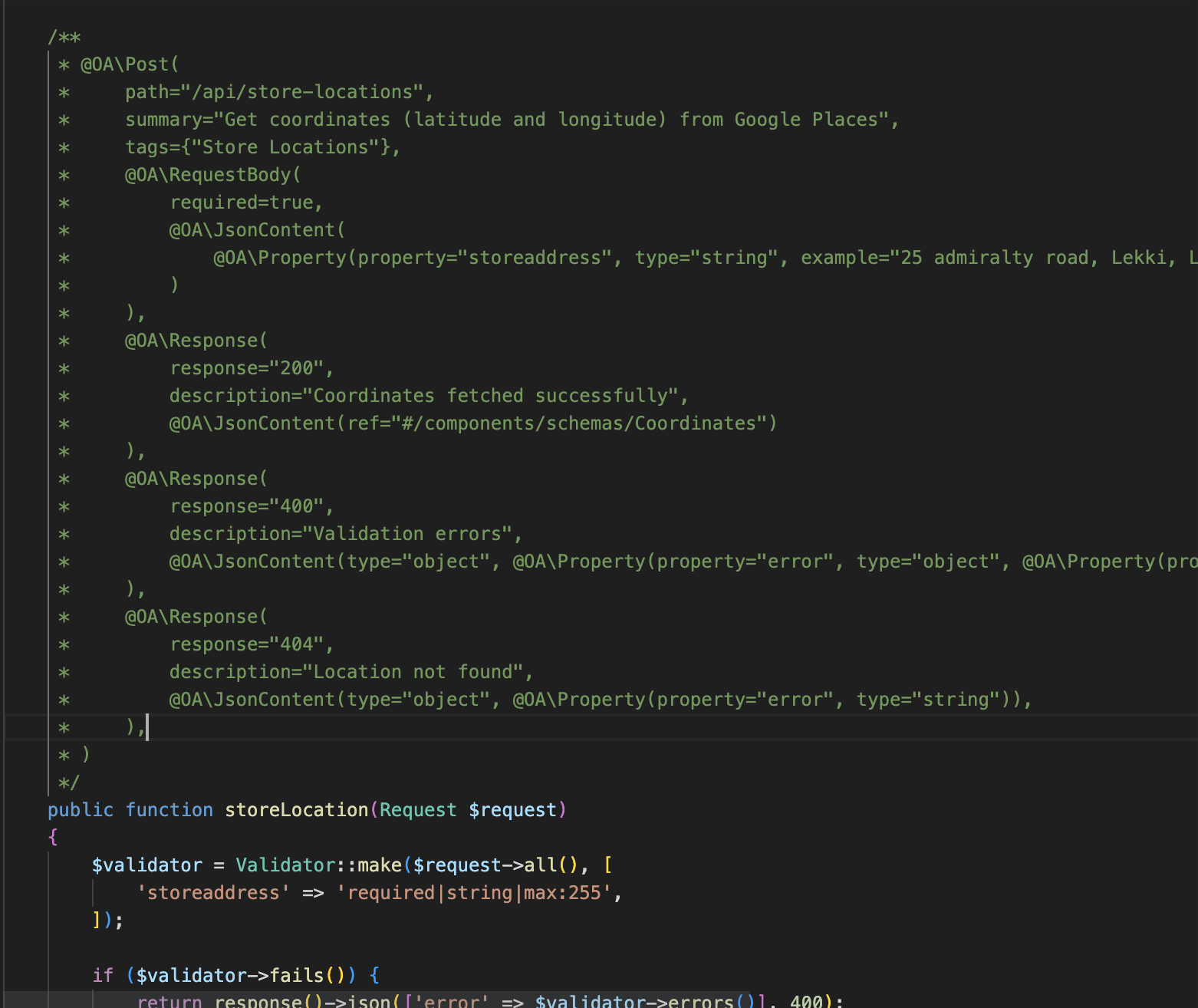Image resolution: width=1198 pixels, height=1008 pixels.
Task: Click the @OA\Post( annotation
Action: (130, 64)
